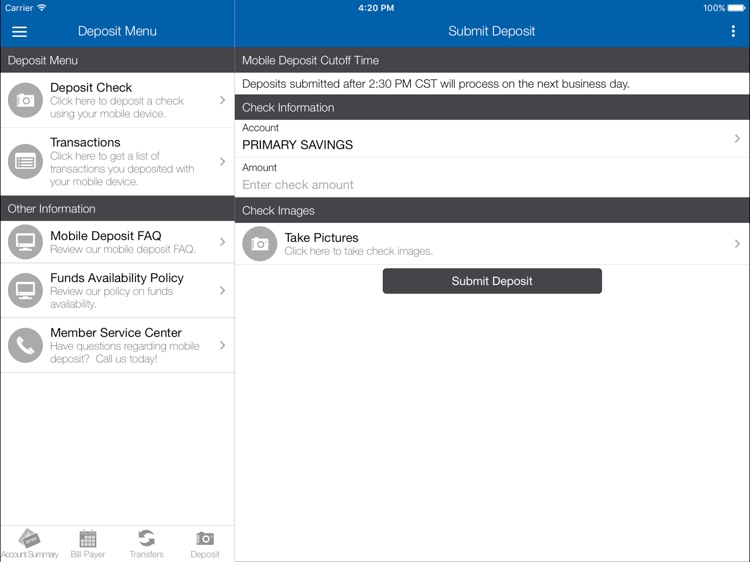The width and height of the screenshot is (750, 562).
Task: Open the three-dot overflow menu
Action: (733, 31)
